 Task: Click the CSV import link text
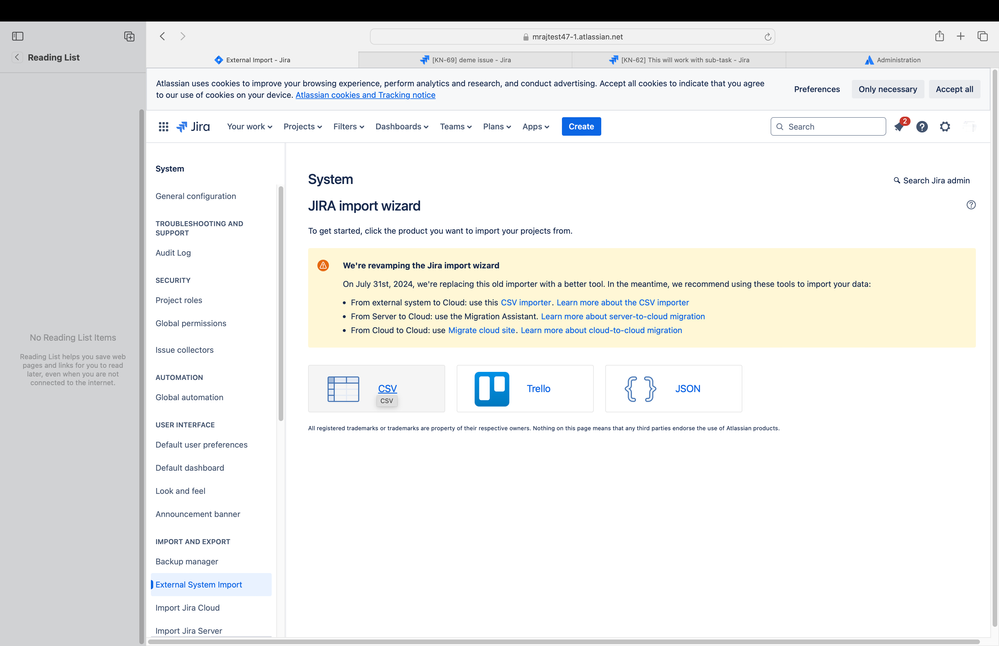coord(387,389)
